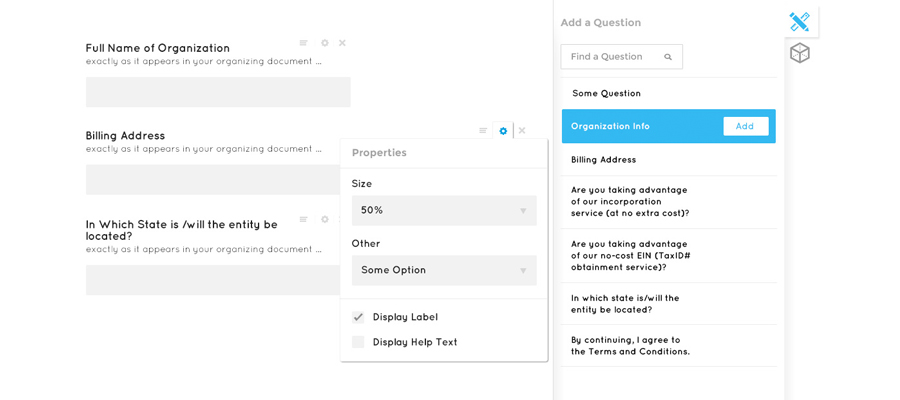Remove the Full Name of Organization question
The width and height of the screenshot is (900, 400).
tap(342, 43)
